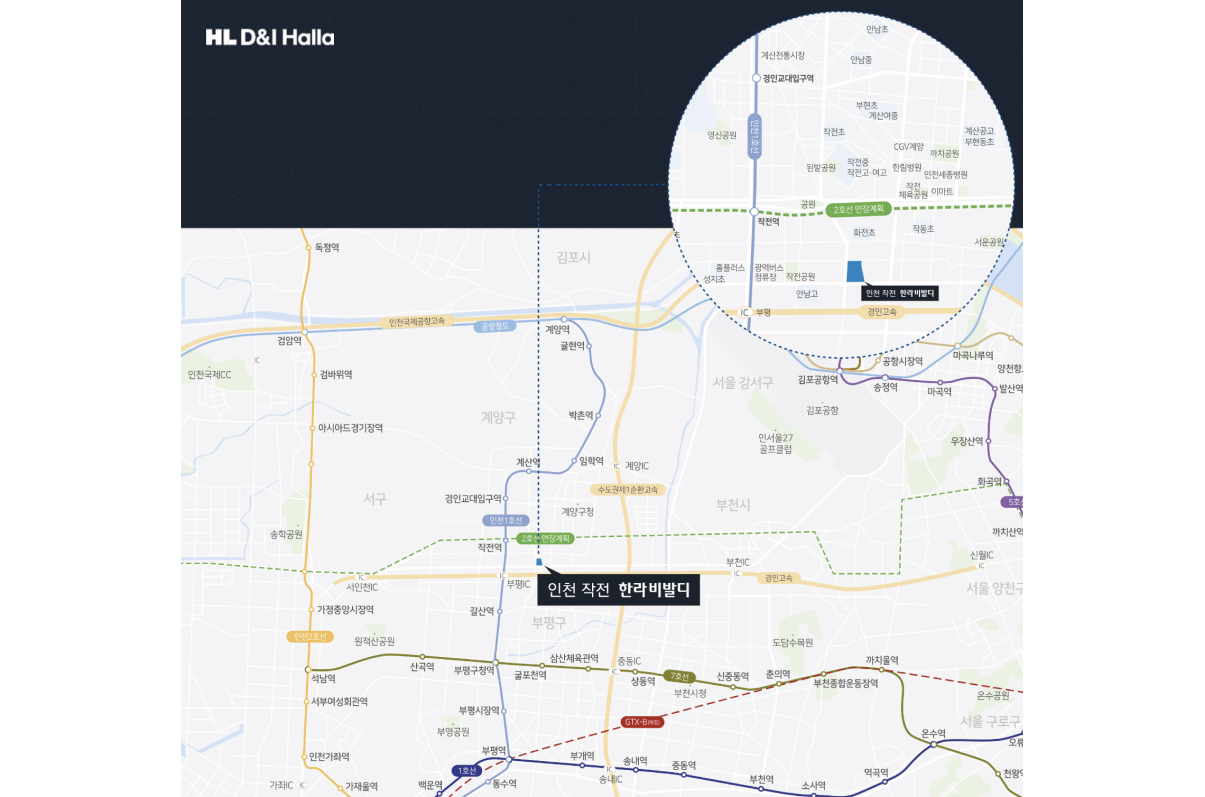Click the 도당수목원 label

(793, 642)
